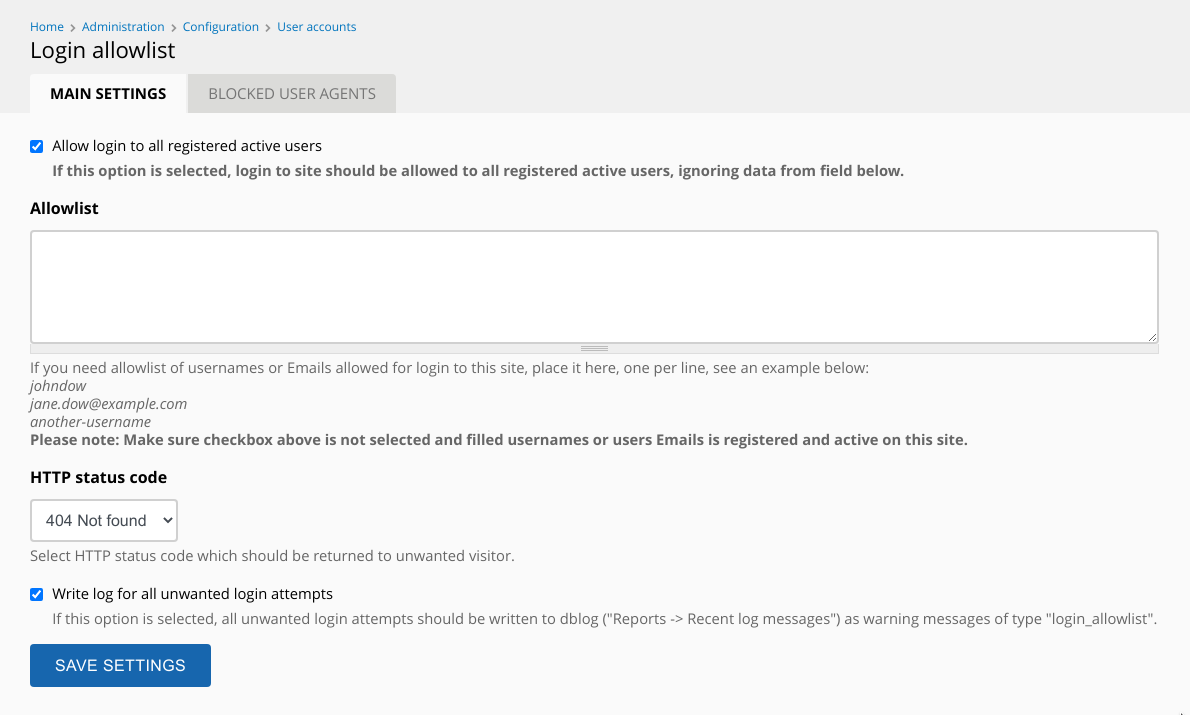Focus the Allowlist text area
1190x715 pixels.
[594, 287]
